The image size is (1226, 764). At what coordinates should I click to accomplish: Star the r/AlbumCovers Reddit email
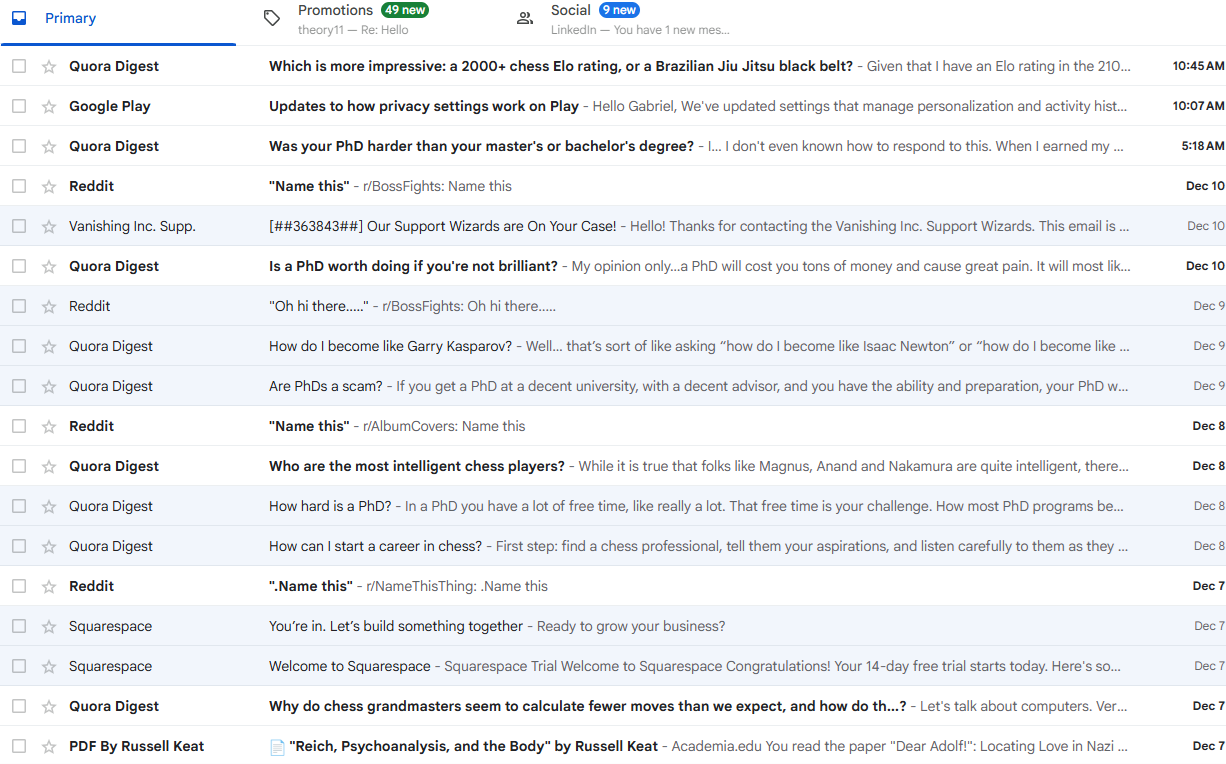[x=48, y=426]
